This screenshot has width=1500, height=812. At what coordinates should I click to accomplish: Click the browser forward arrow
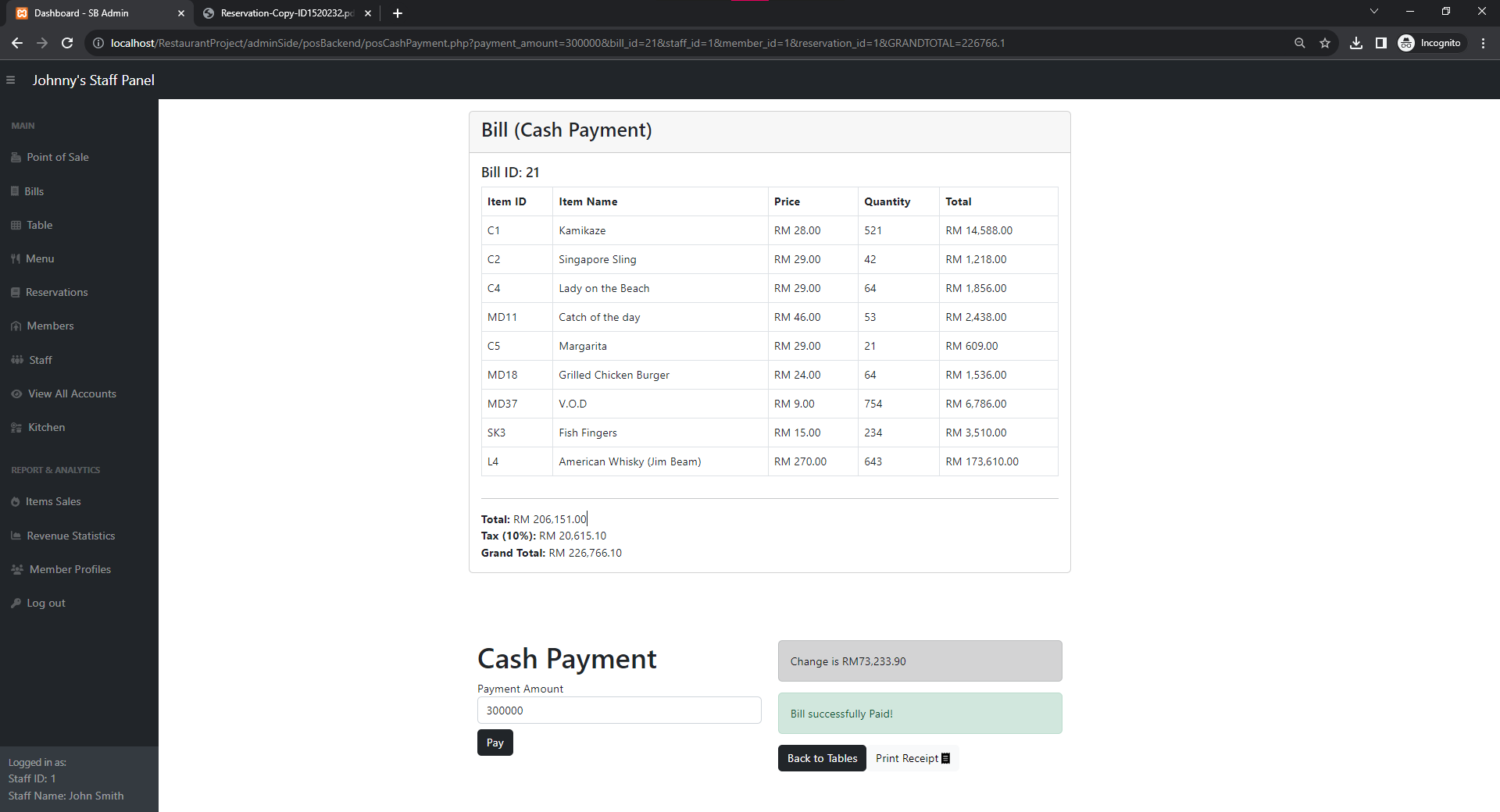tap(42, 43)
